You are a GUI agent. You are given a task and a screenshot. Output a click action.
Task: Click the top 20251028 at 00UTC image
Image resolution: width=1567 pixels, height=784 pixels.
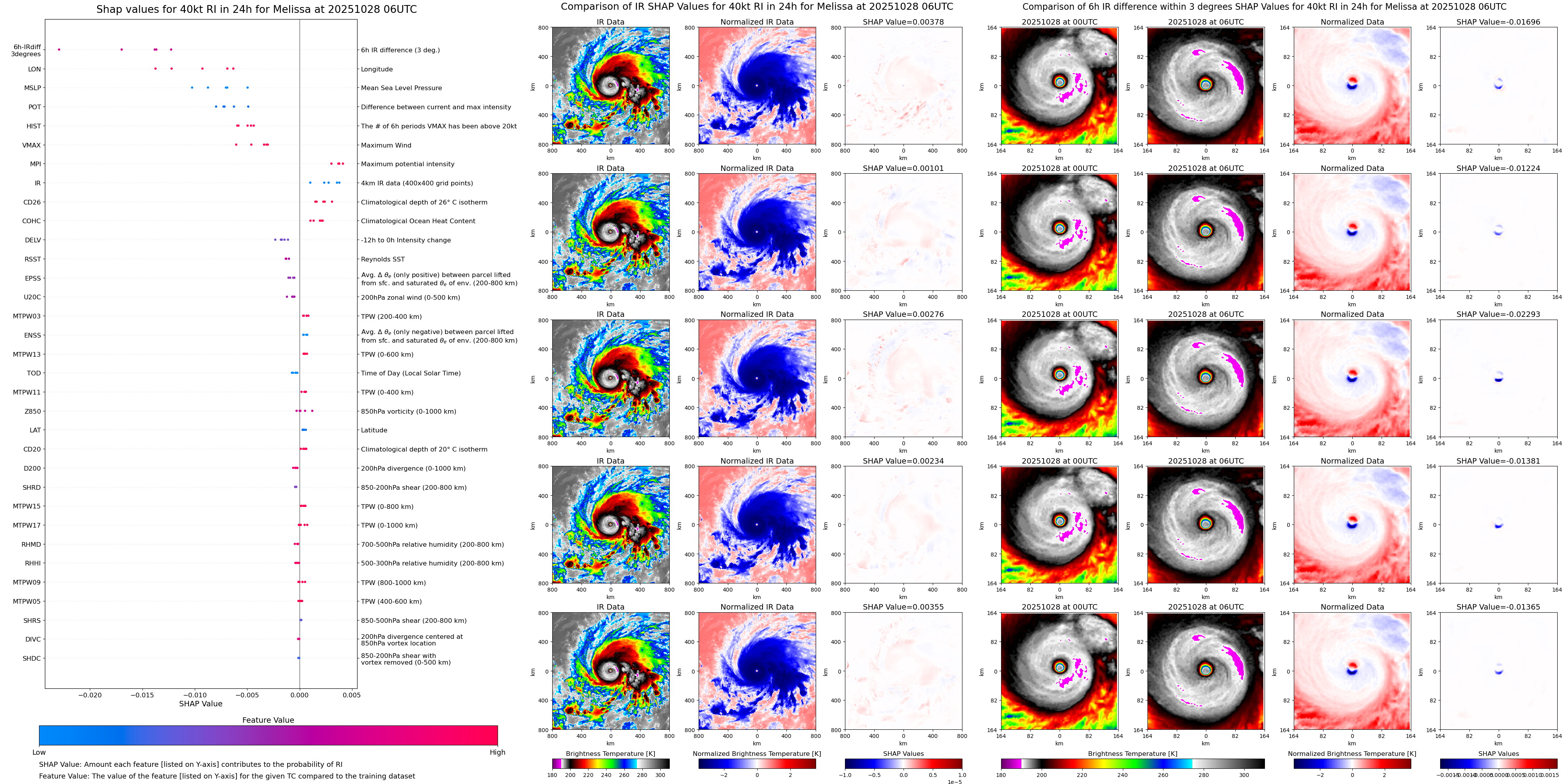[1059, 86]
